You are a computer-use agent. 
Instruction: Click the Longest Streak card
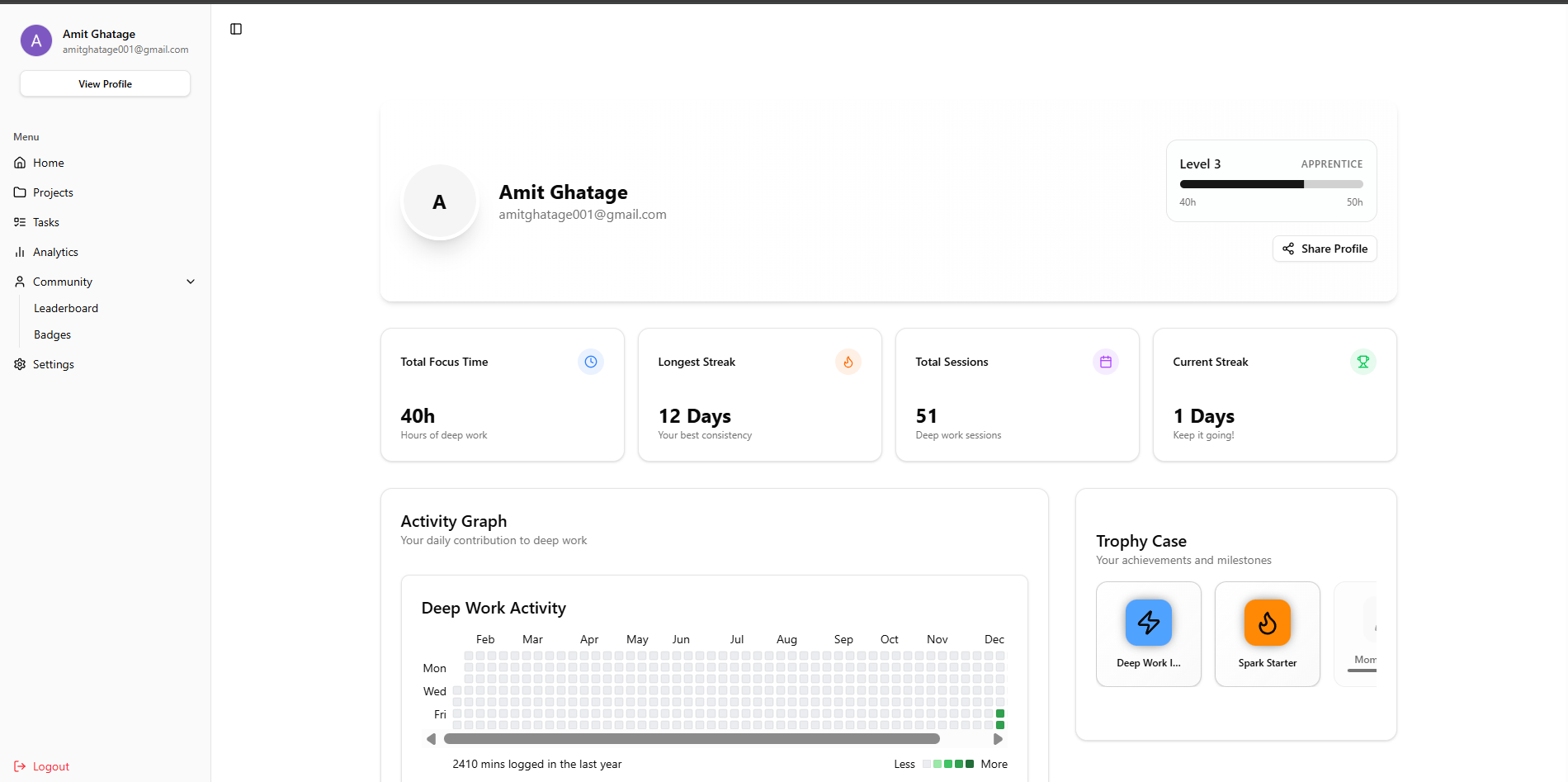(760, 395)
